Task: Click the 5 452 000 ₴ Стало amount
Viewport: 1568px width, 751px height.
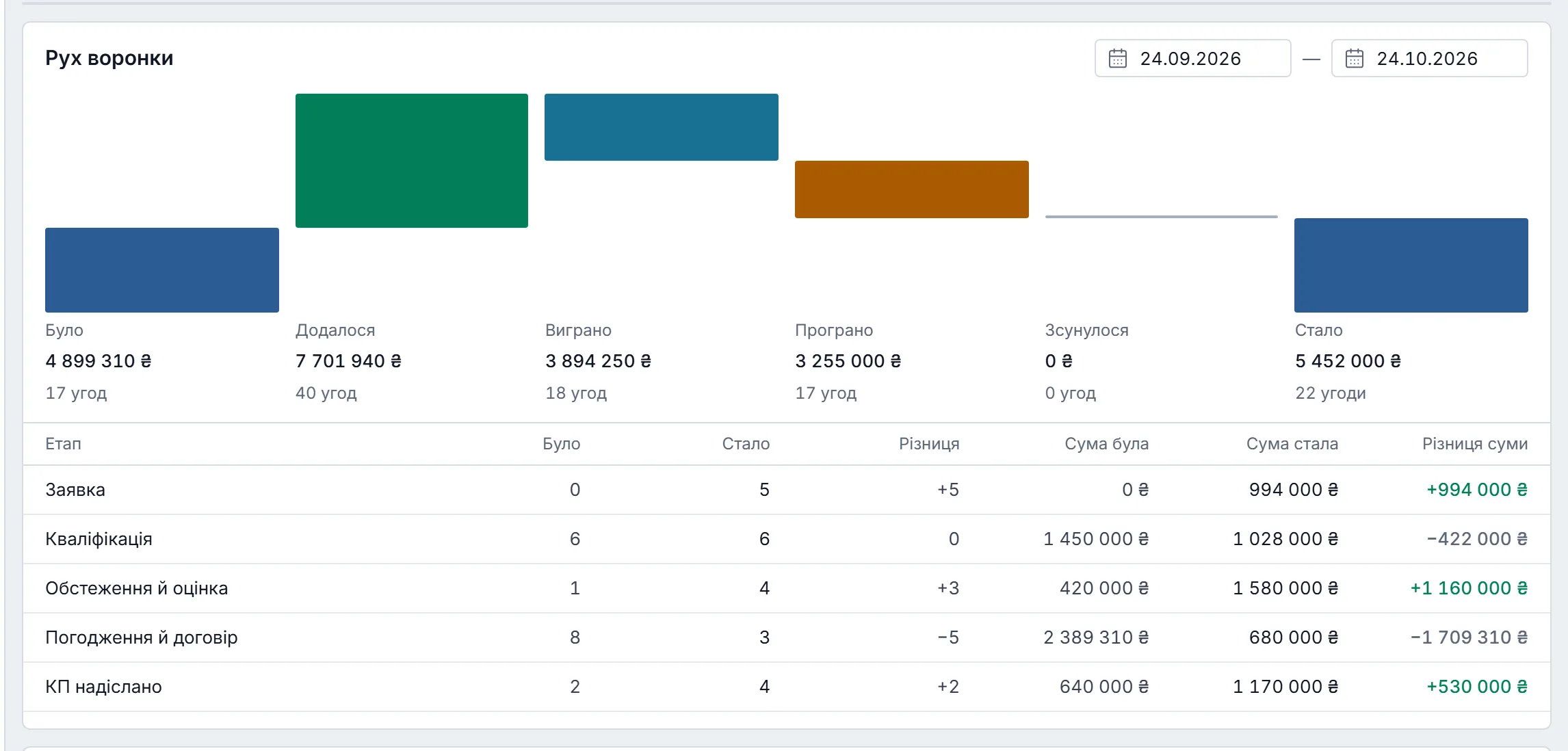Action: [1348, 361]
